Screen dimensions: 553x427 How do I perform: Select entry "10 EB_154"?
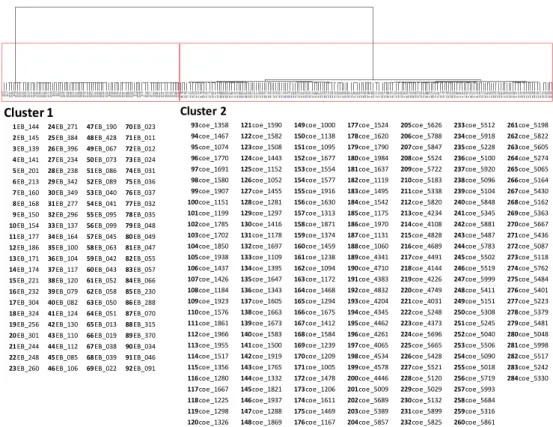tap(24, 226)
